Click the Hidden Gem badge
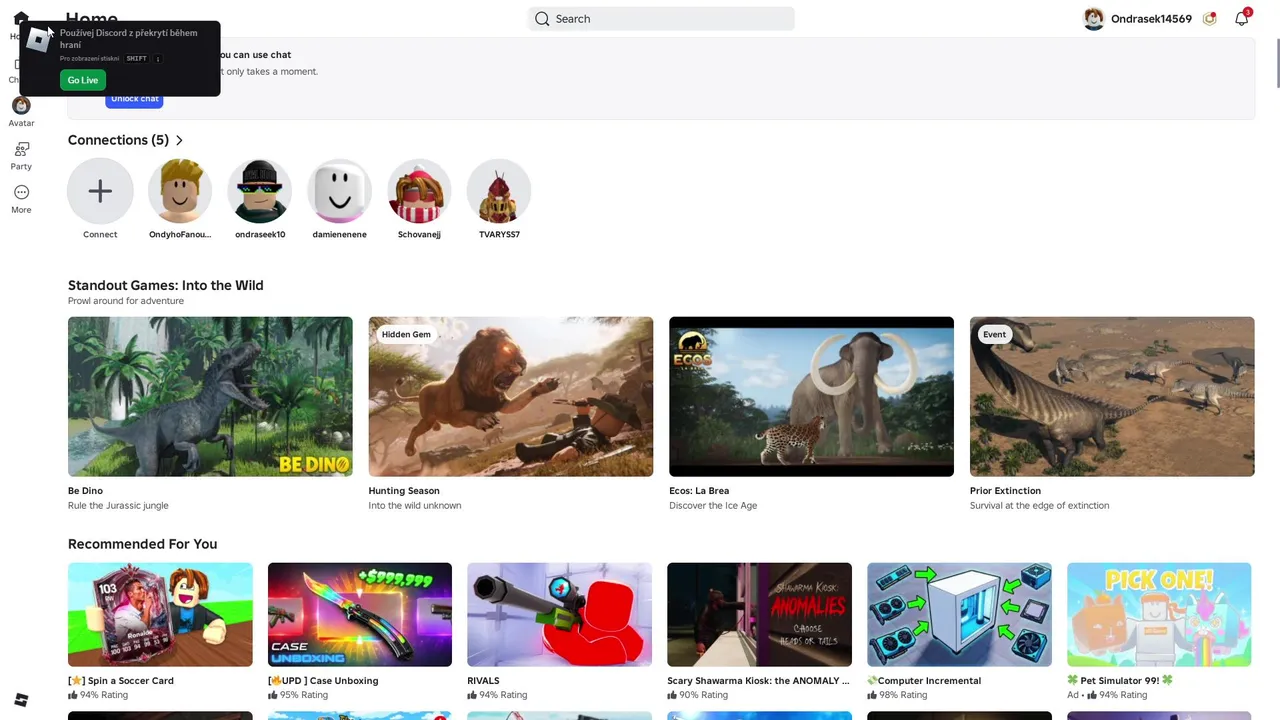Screen dimensions: 1280x720 click(x=406, y=335)
